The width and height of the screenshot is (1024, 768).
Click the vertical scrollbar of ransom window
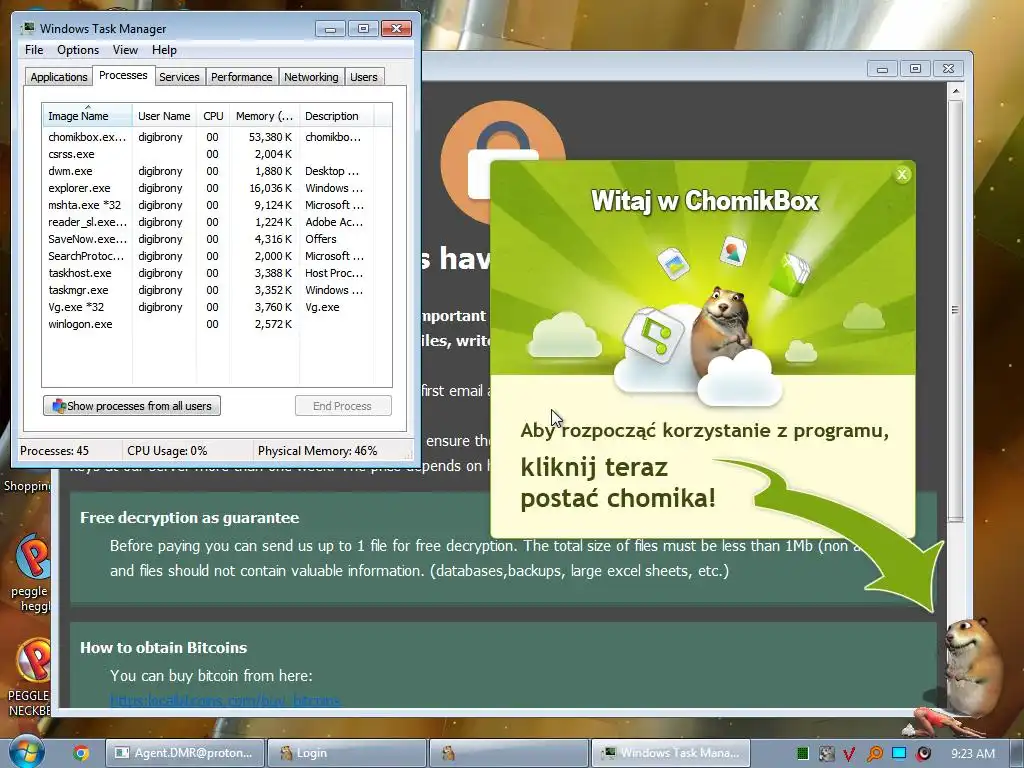[x=955, y=310]
